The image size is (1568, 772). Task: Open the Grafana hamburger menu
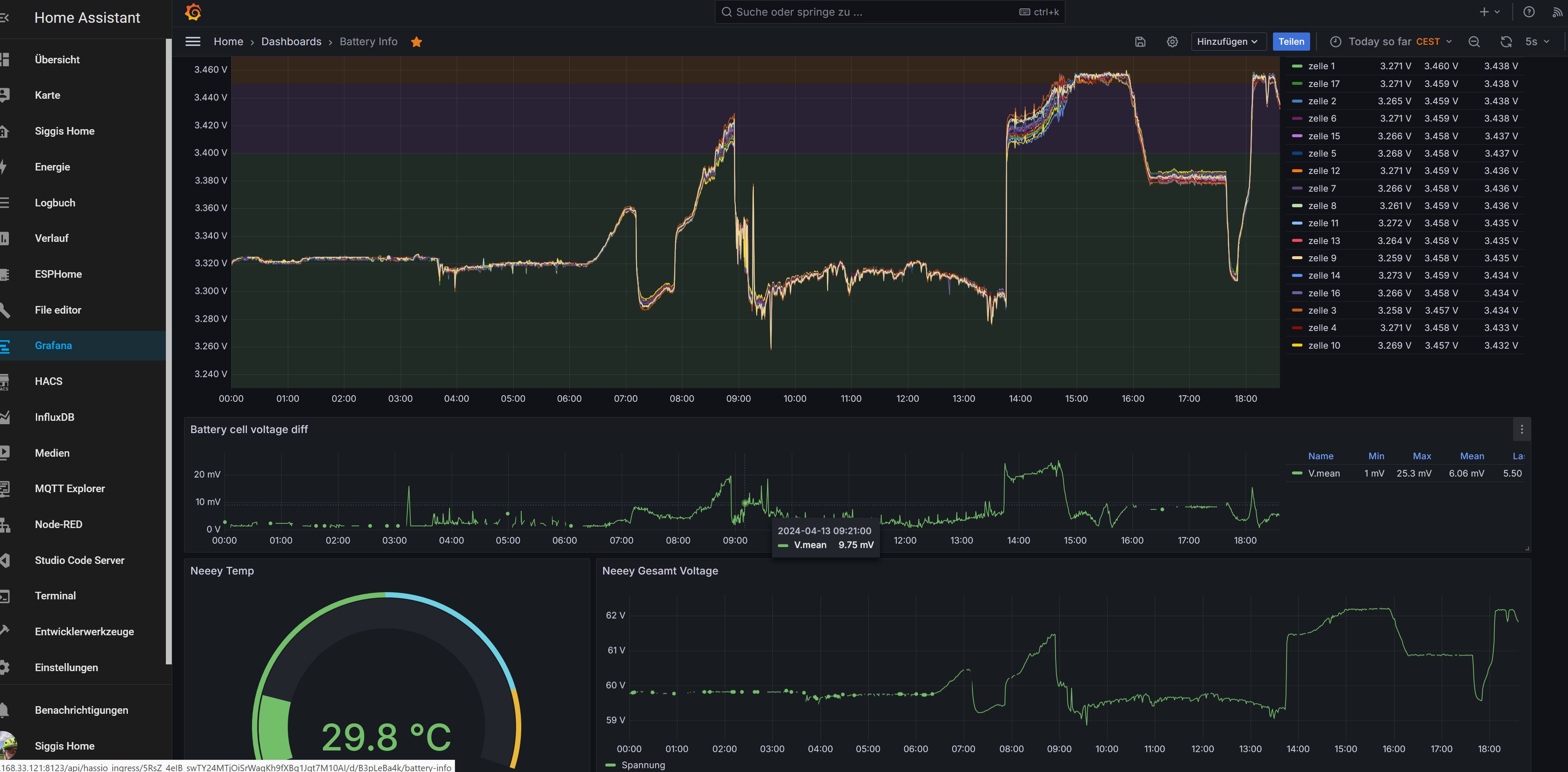pyautogui.click(x=193, y=41)
